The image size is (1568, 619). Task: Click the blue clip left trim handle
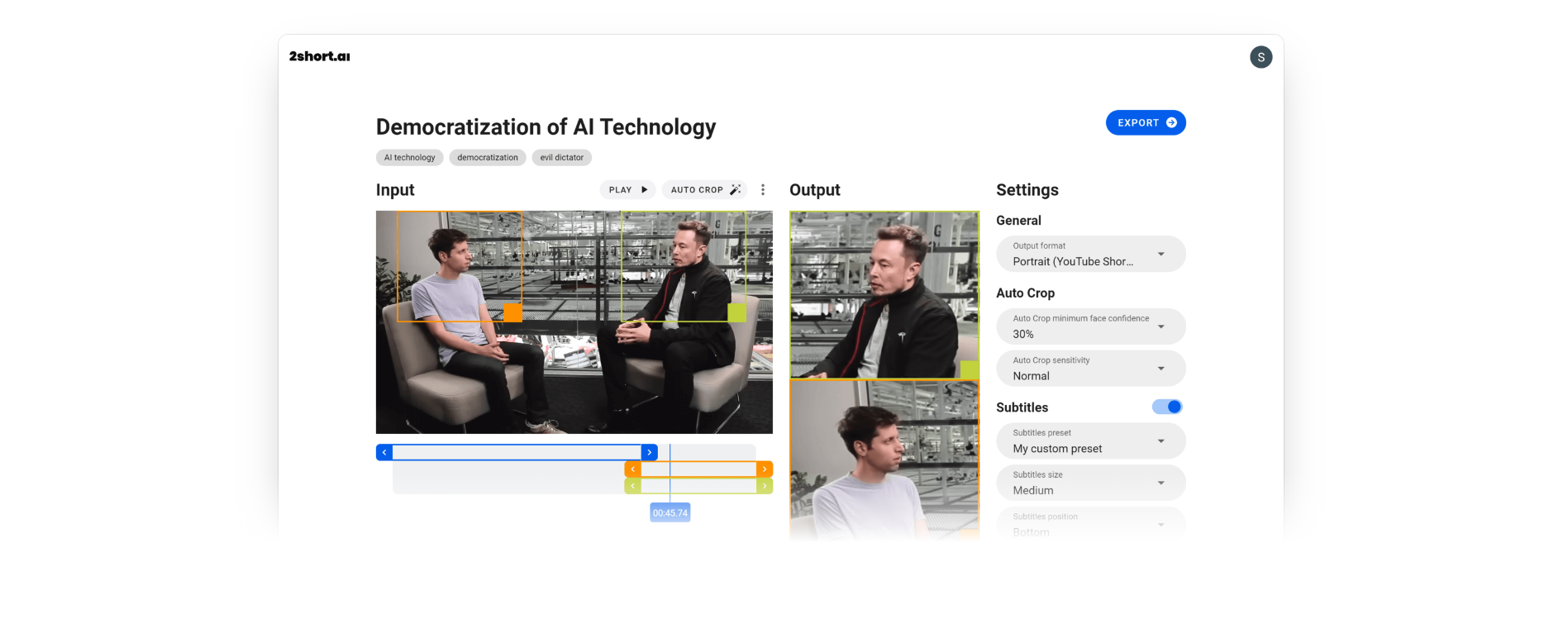(384, 452)
